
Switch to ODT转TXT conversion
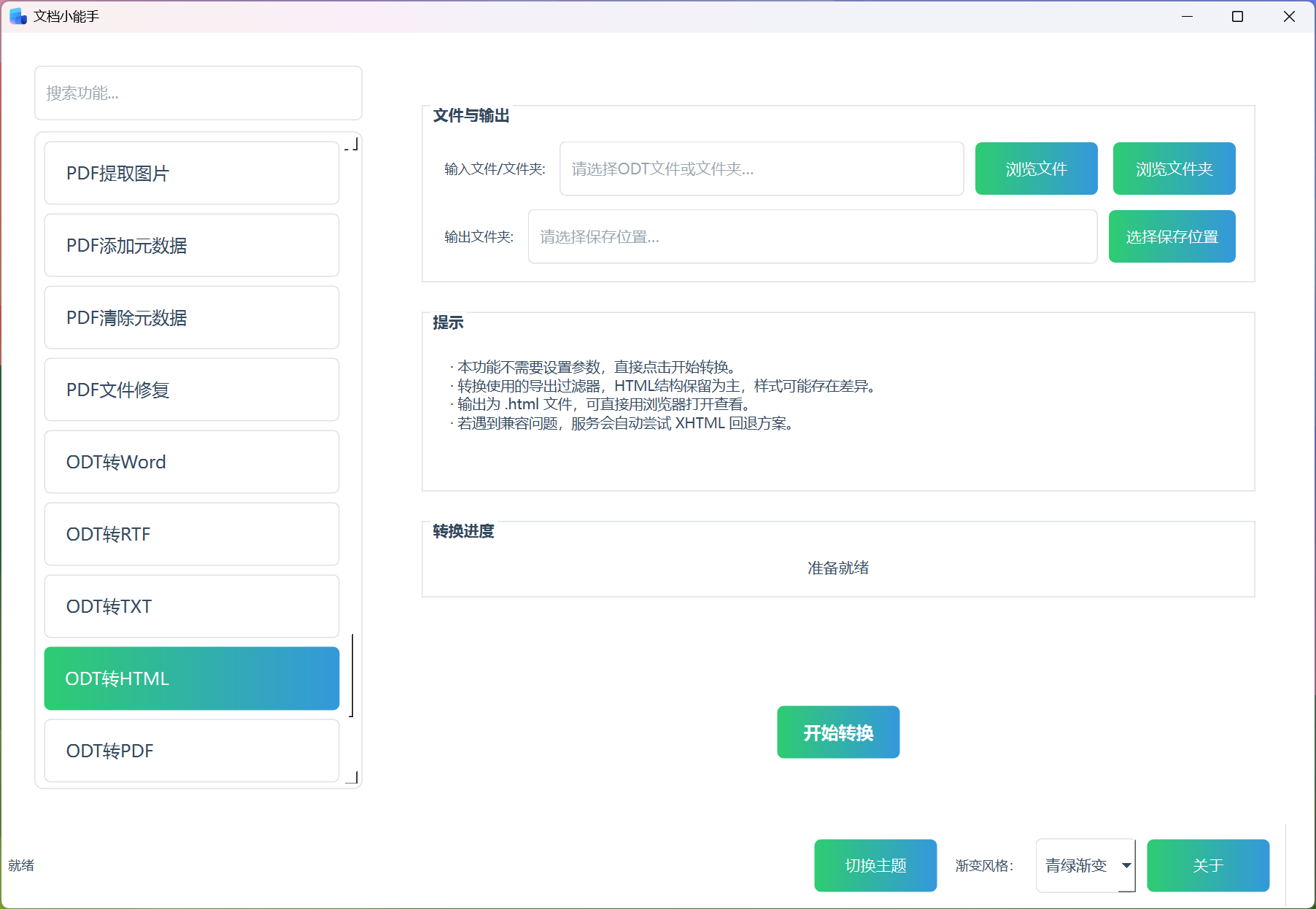pos(191,606)
